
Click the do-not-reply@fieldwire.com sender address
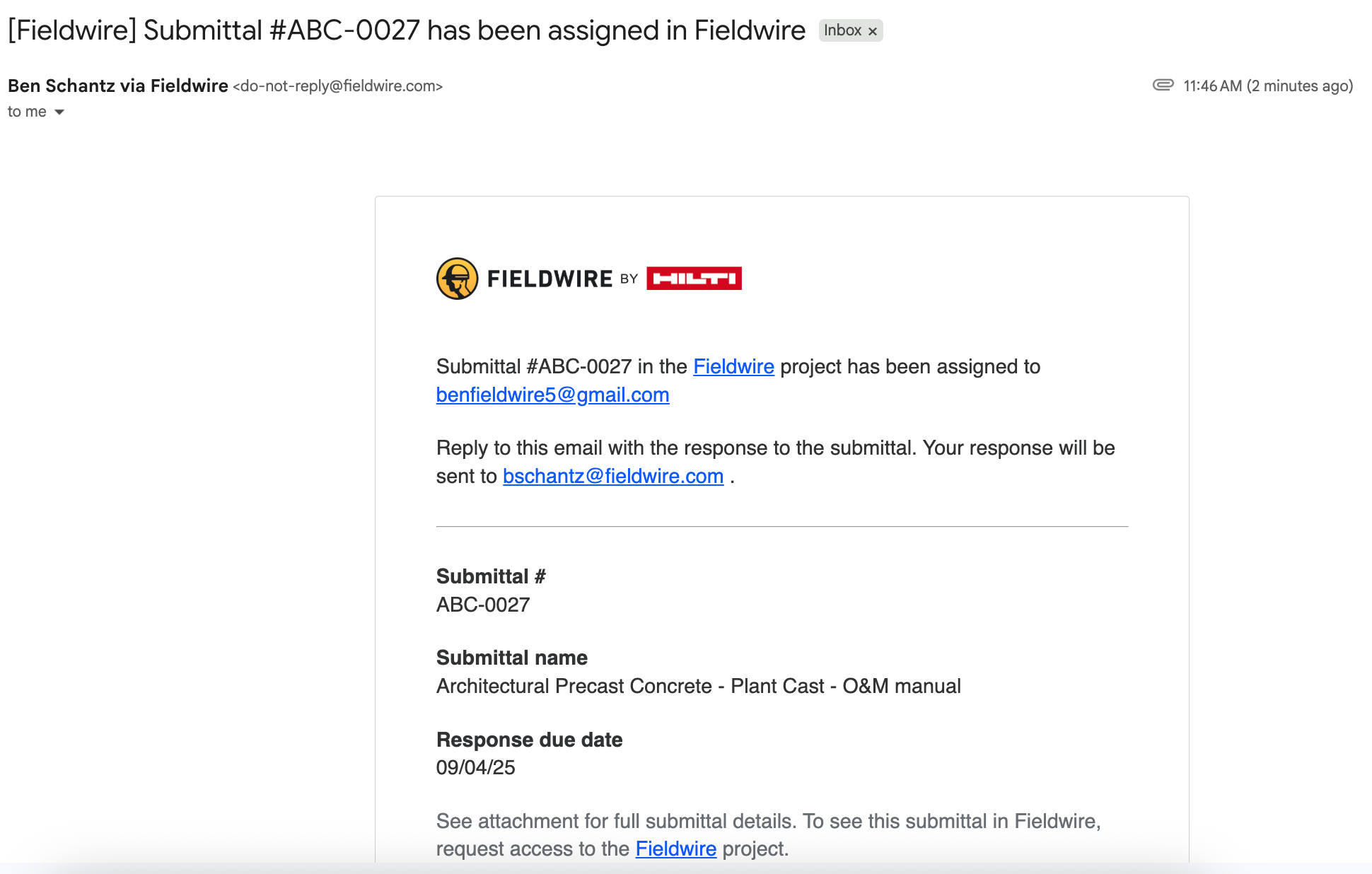(337, 86)
